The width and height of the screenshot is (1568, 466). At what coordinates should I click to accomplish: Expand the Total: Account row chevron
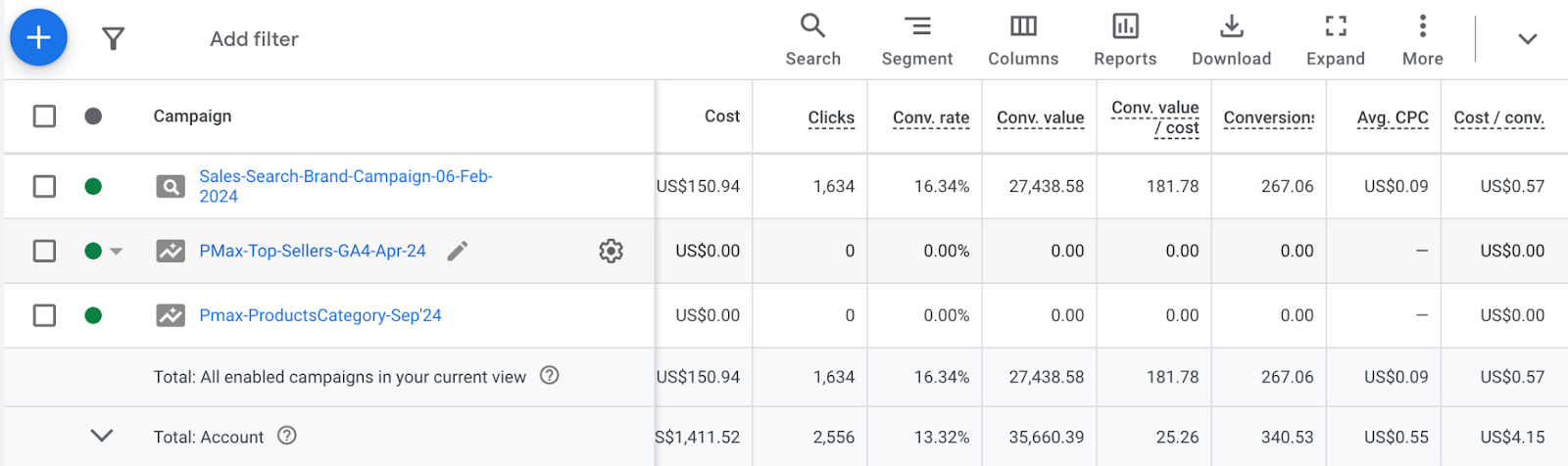(x=102, y=436)
